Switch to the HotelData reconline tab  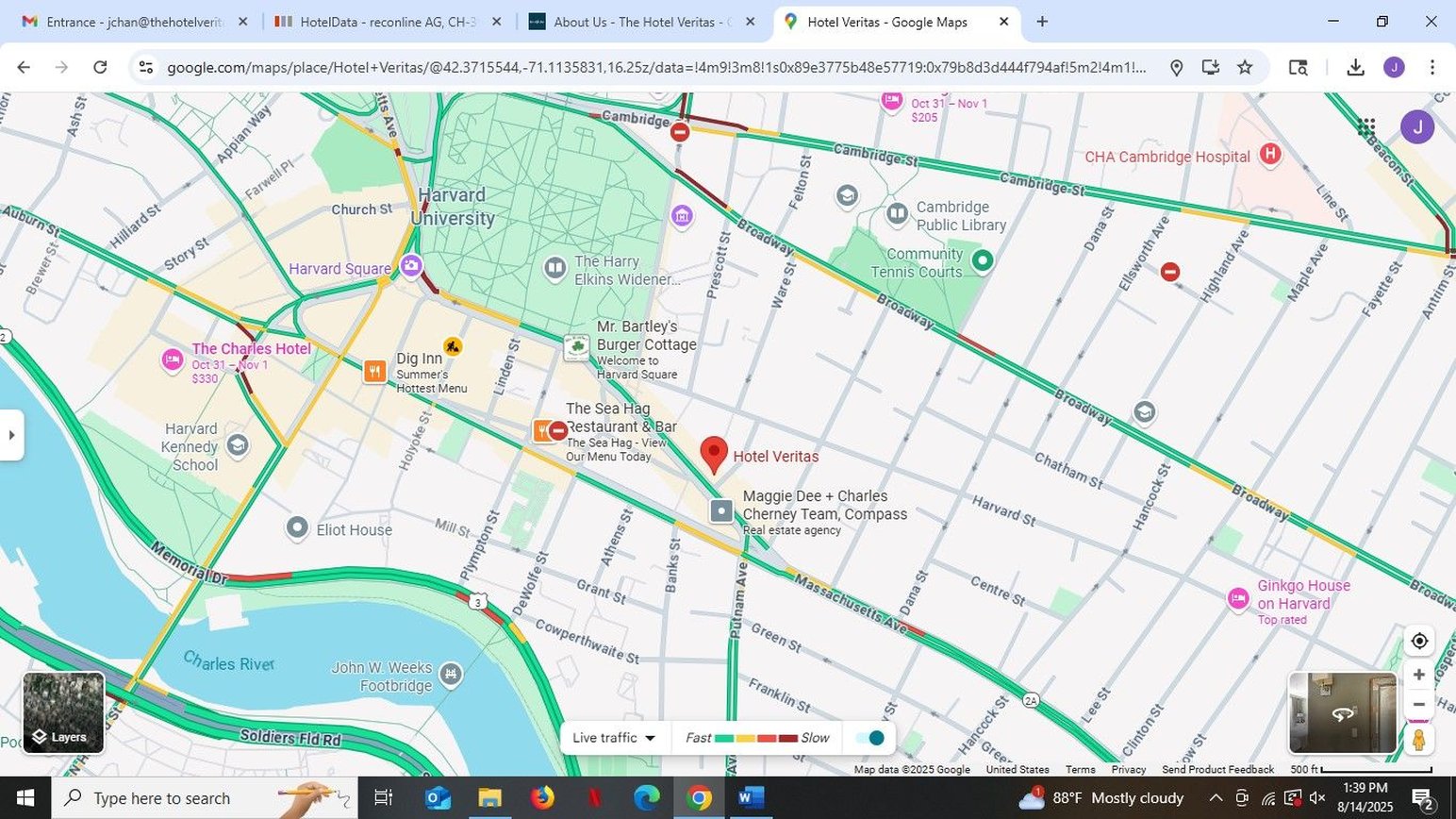(388, 22)
